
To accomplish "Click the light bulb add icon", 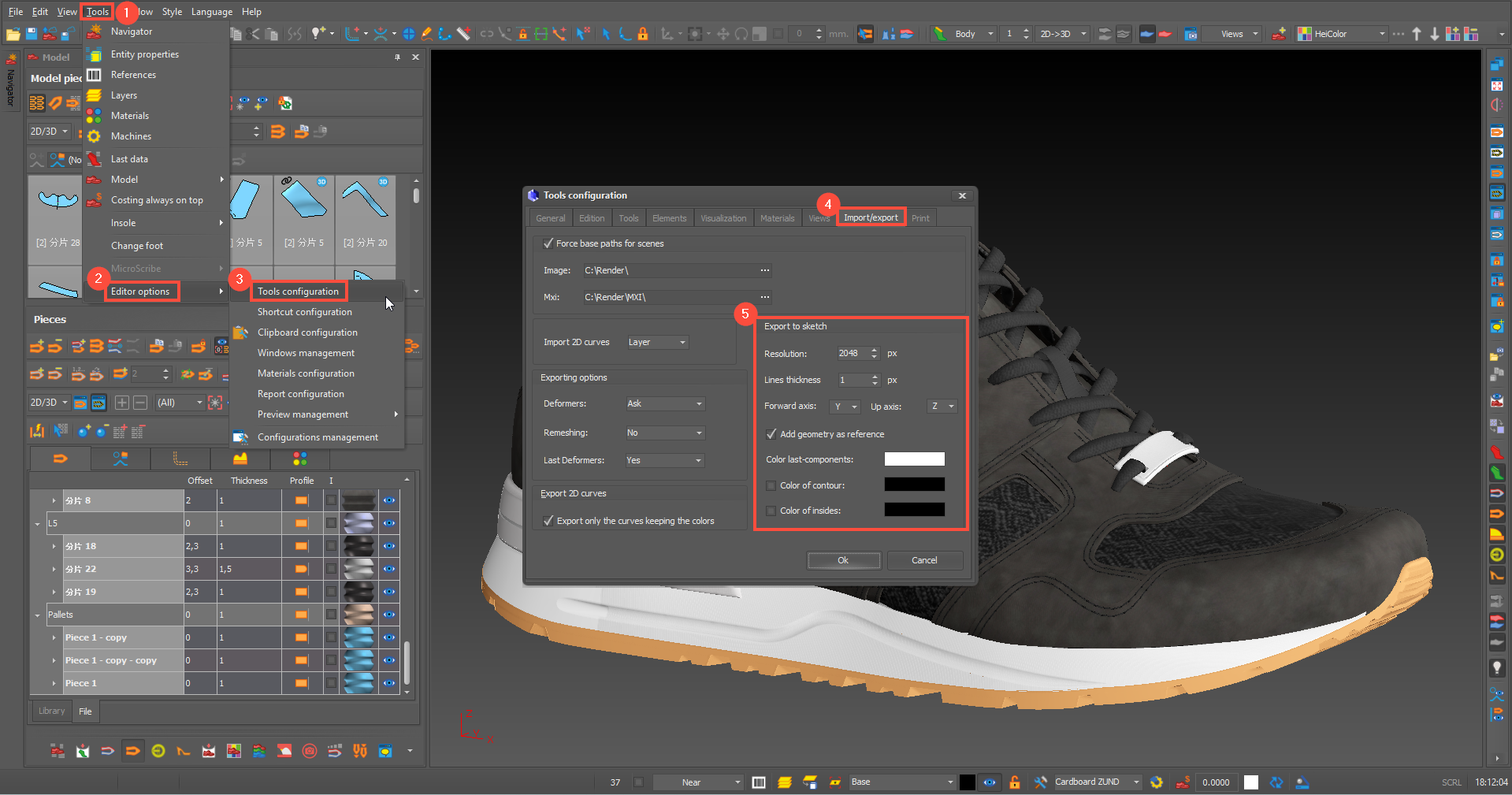I will tap(318, 34).
